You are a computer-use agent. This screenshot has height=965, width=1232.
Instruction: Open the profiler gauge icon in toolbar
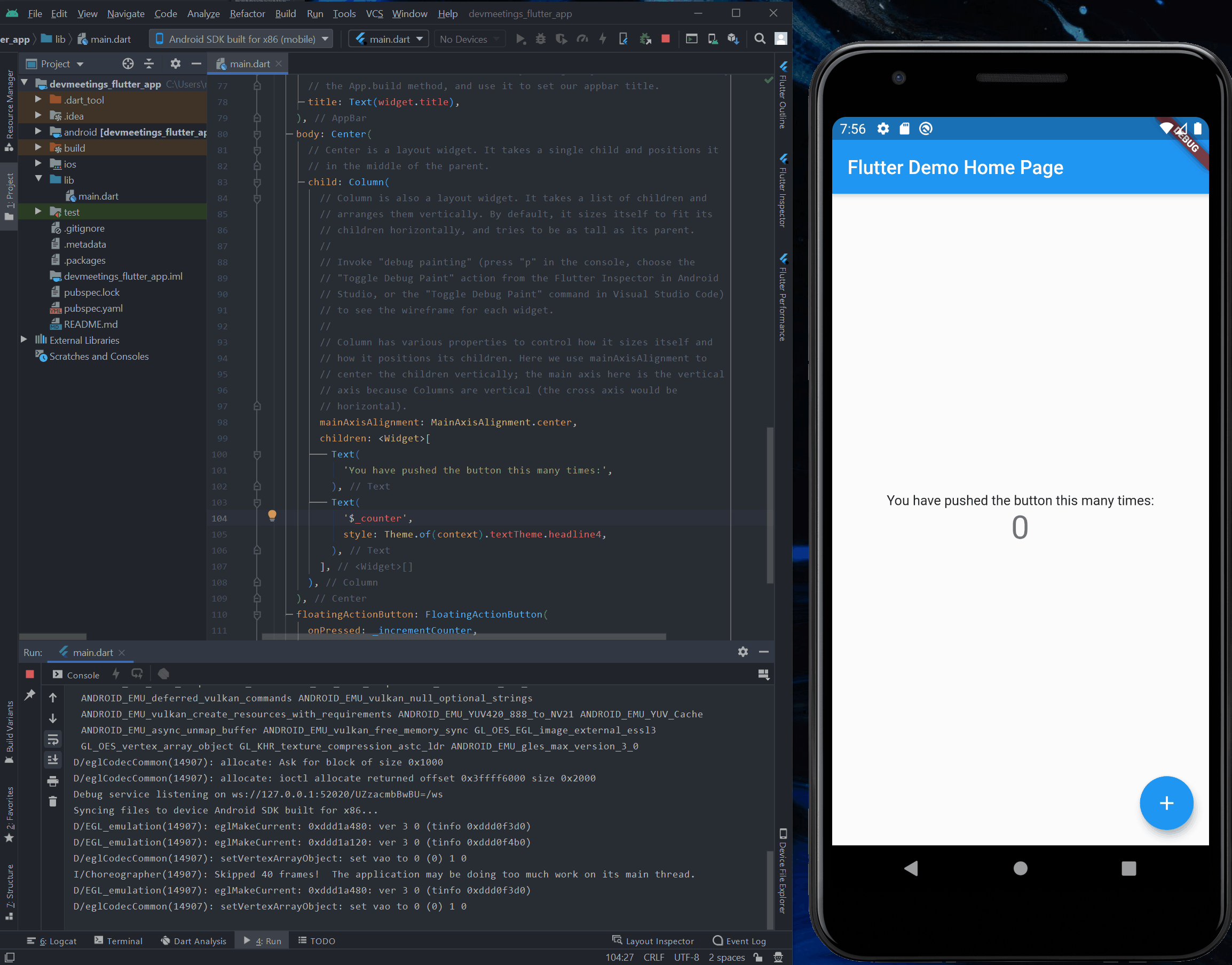[x=582, y=39]
